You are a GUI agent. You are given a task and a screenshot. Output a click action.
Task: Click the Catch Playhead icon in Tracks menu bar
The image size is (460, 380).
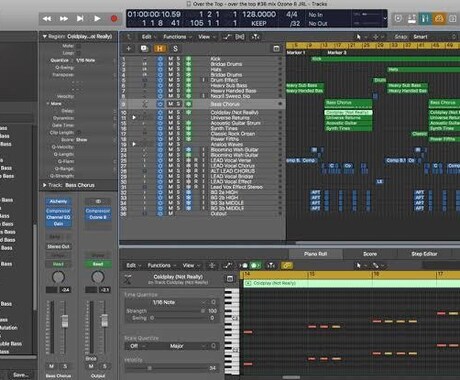pyautogui.click(x=255, y=37)
